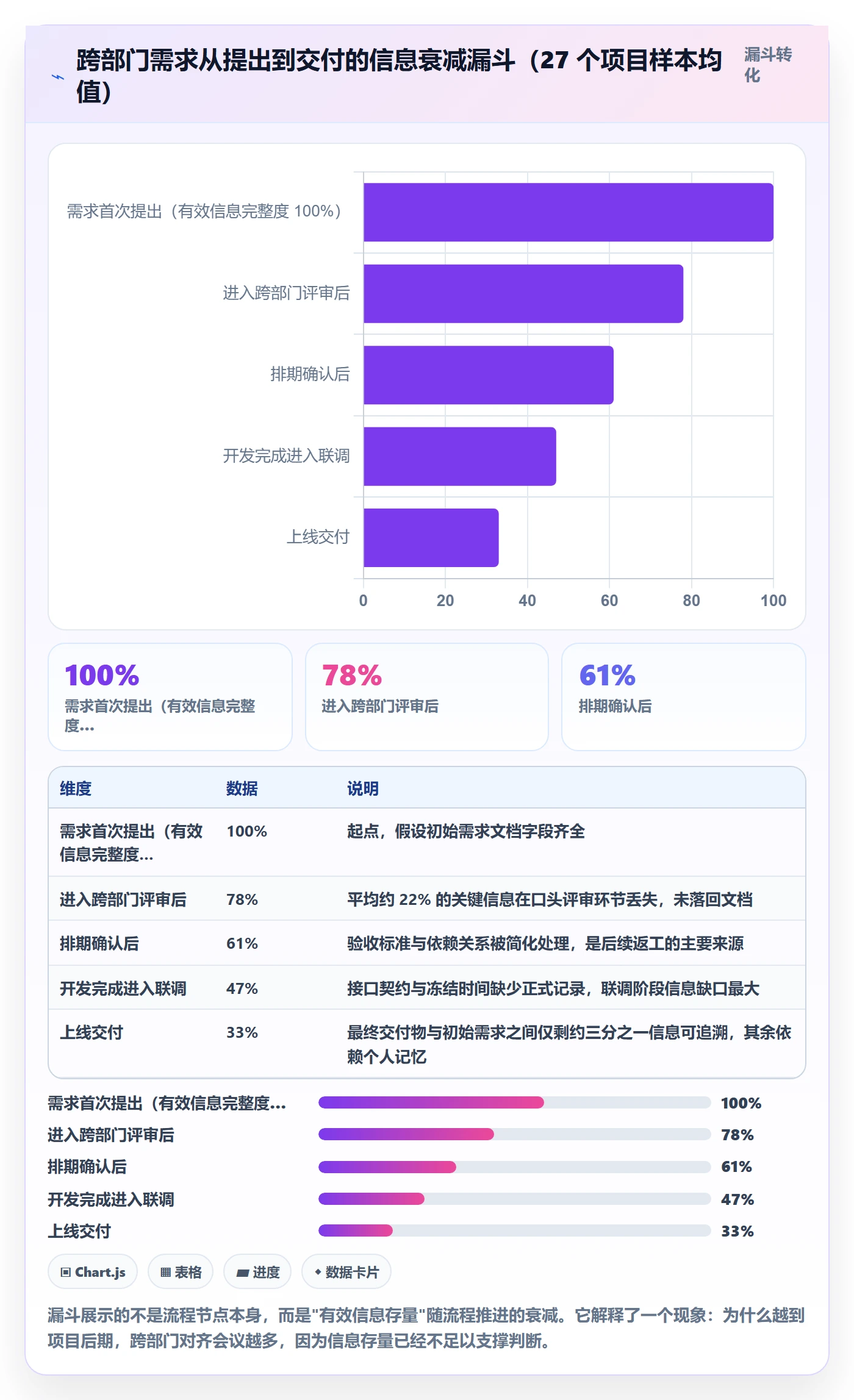Viewport: 854px width, 1400px height.
Task: Open the 100% data card
Action: (170, 697)
